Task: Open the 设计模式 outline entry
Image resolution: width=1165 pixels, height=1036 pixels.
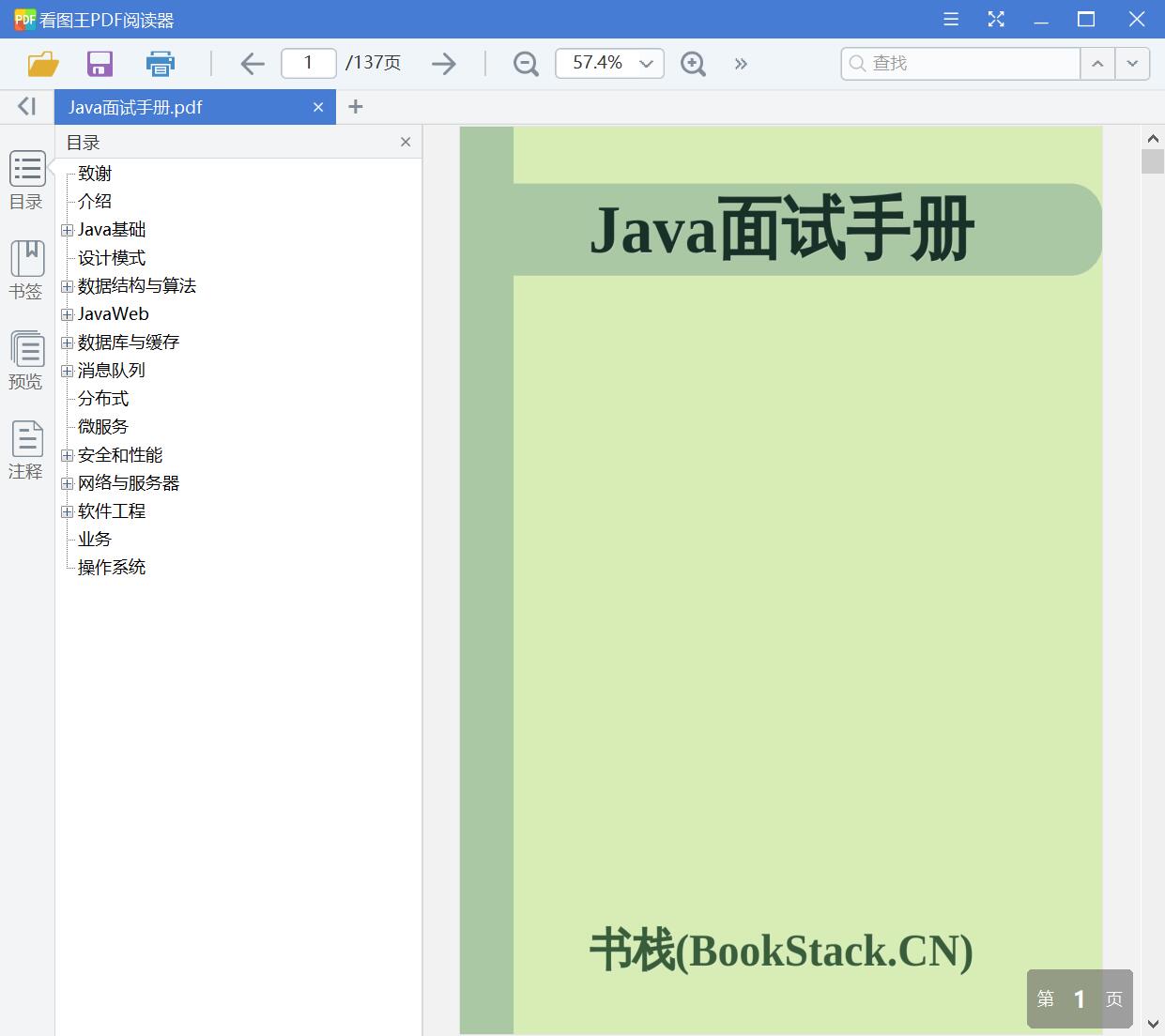Action: [x=112, y=257]
